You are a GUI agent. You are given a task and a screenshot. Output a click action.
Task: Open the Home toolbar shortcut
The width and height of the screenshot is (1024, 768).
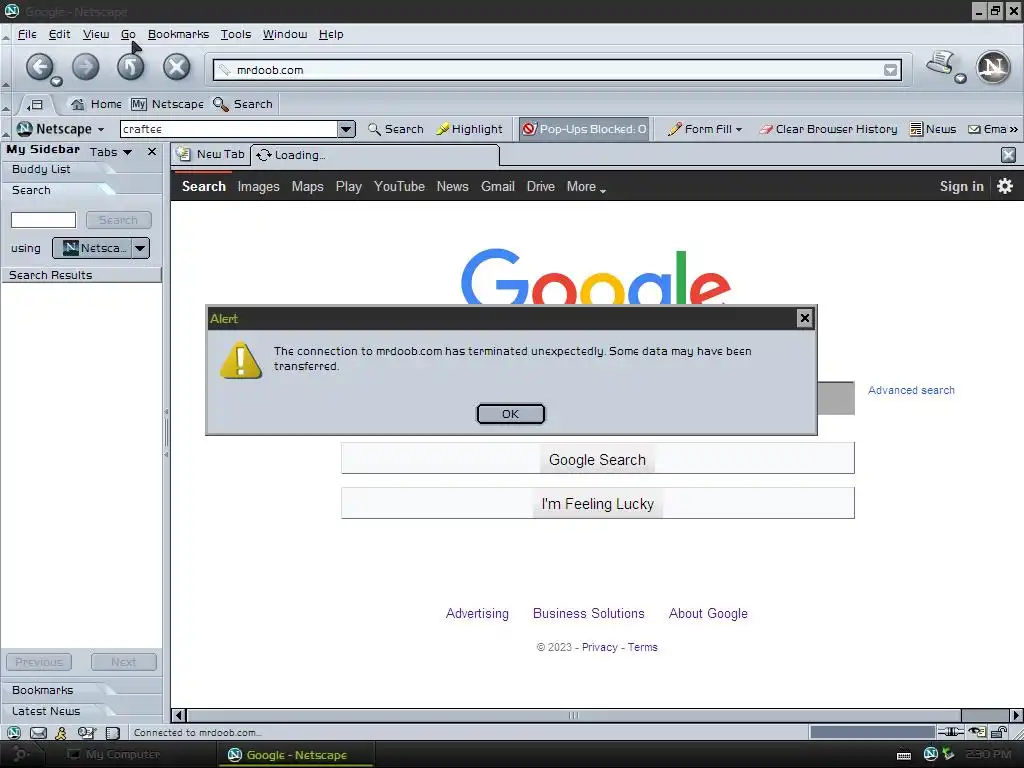click(x=96, y=104)
